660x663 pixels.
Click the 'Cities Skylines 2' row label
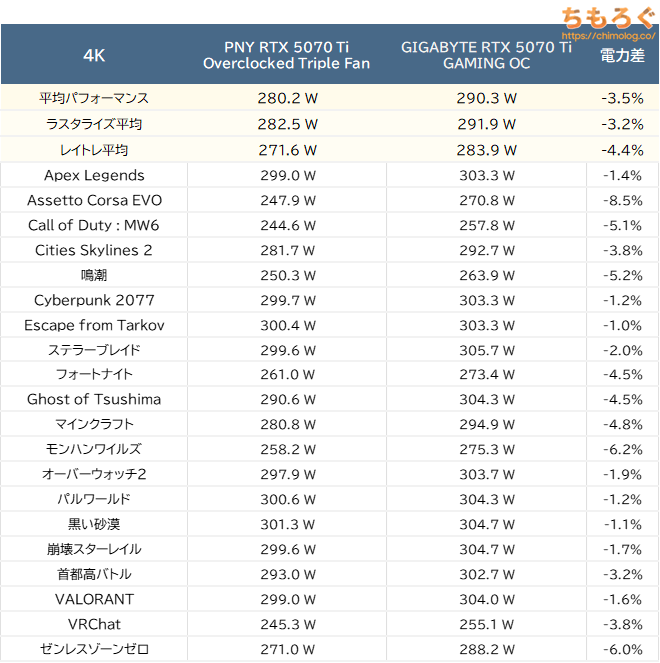point(93,250)
